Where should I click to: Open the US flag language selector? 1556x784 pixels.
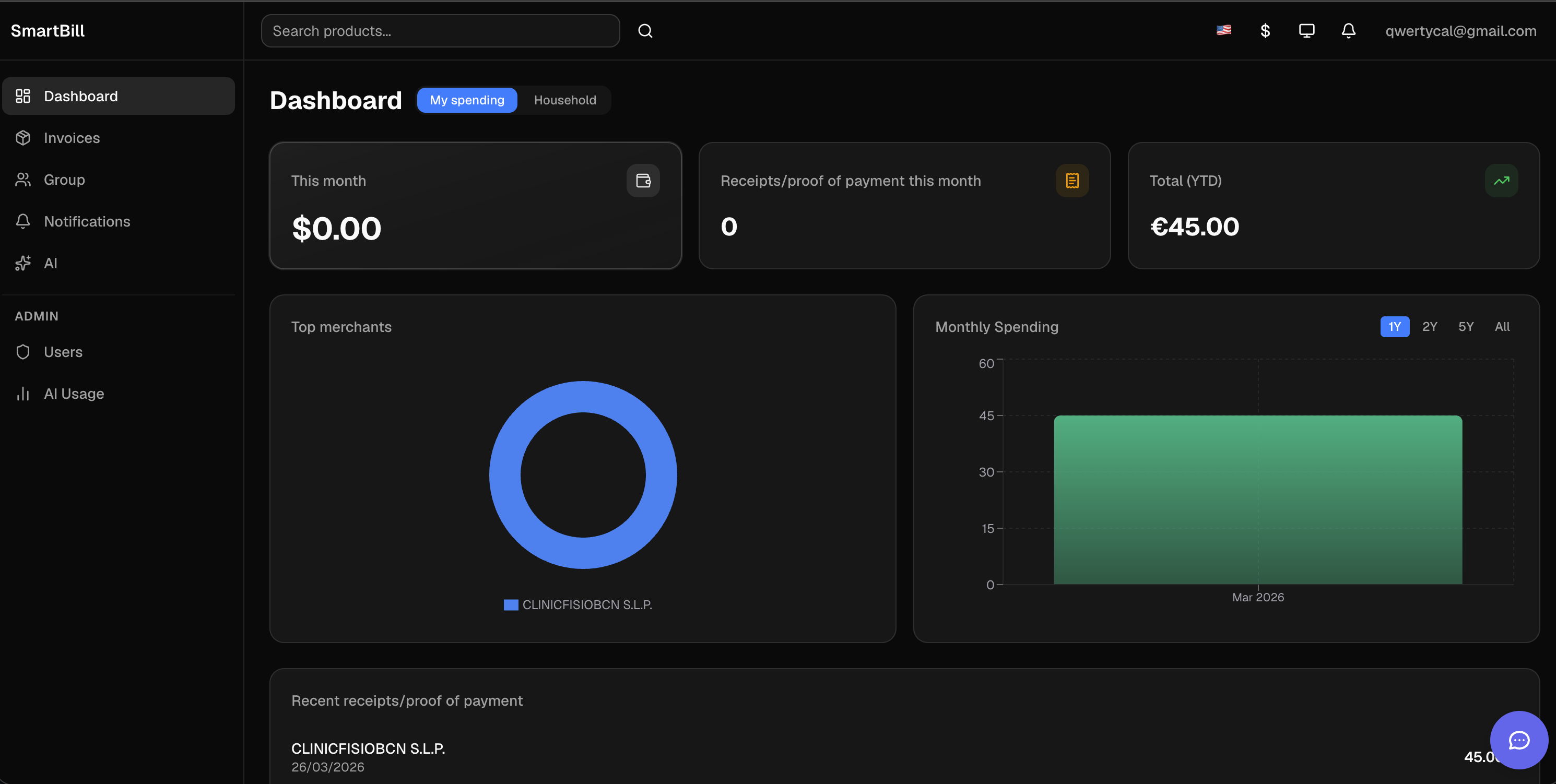click(x=1224, y=30)
